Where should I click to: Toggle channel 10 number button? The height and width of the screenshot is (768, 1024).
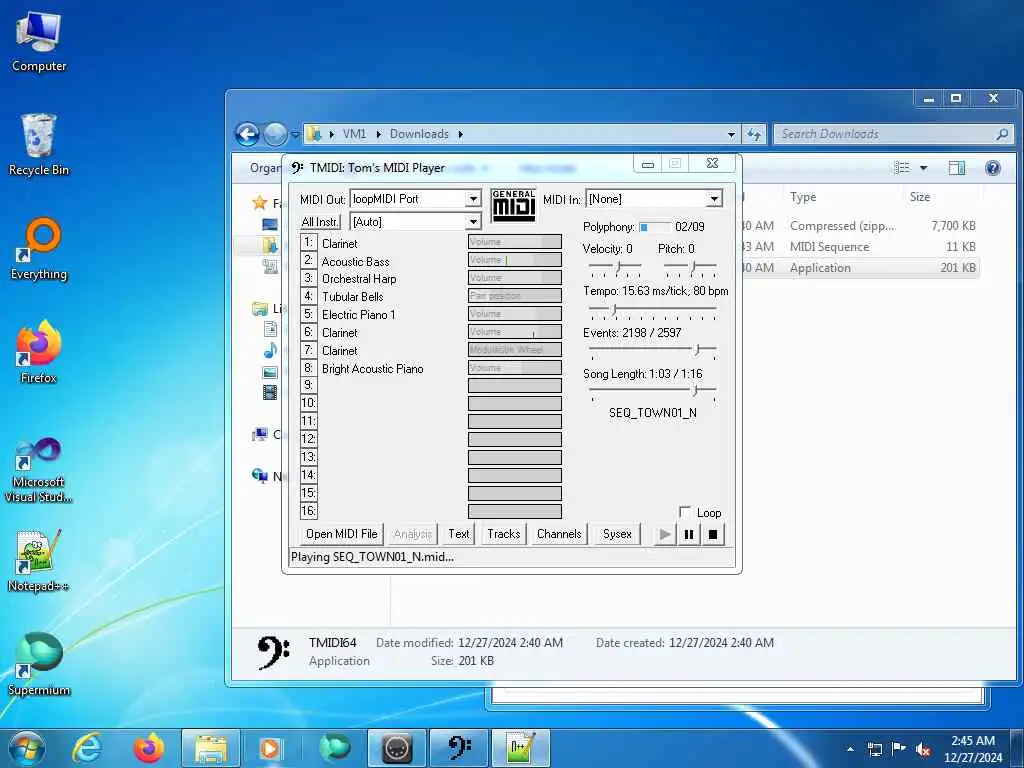click(308, 403)
